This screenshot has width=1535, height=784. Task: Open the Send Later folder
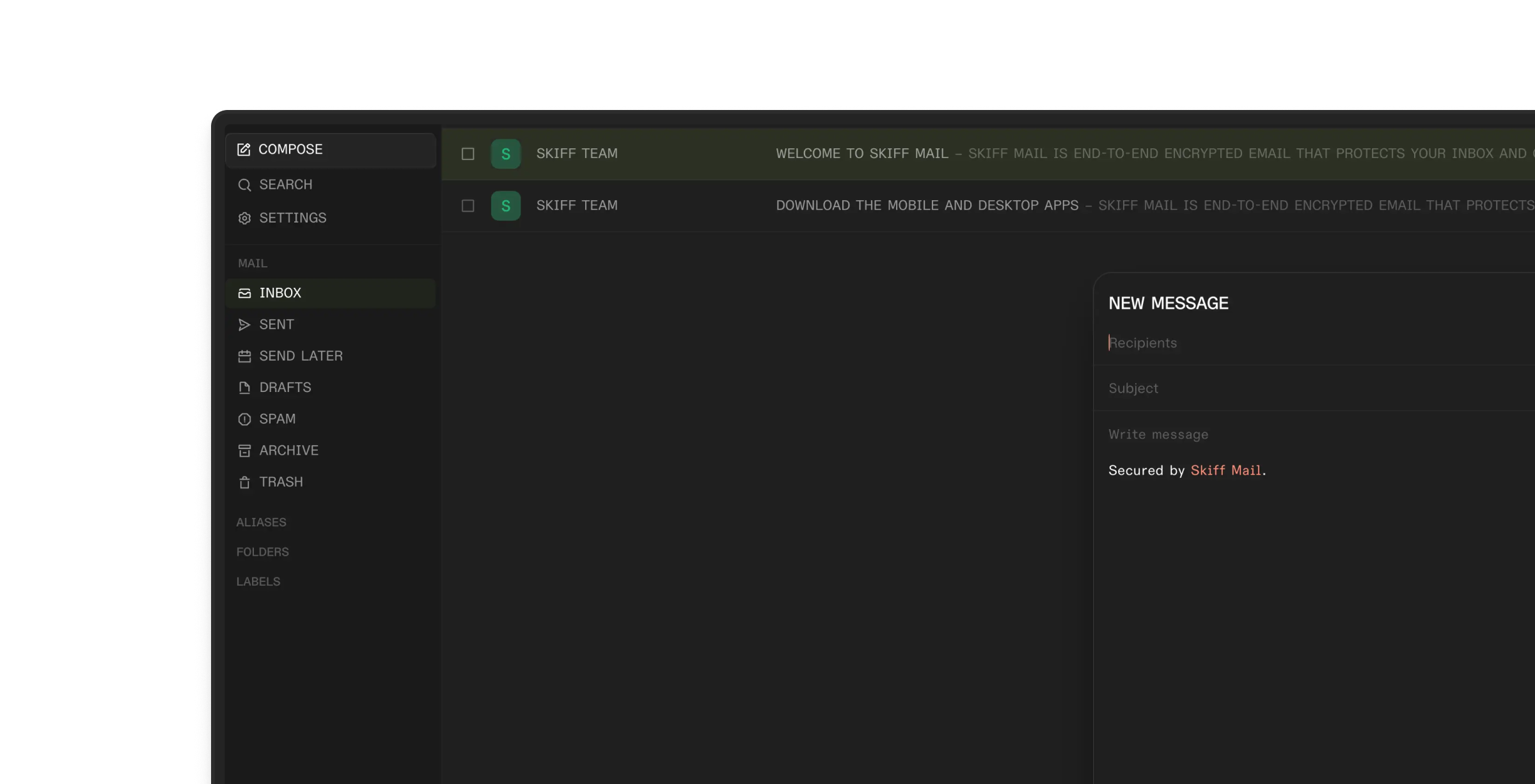tap(331, 356)
